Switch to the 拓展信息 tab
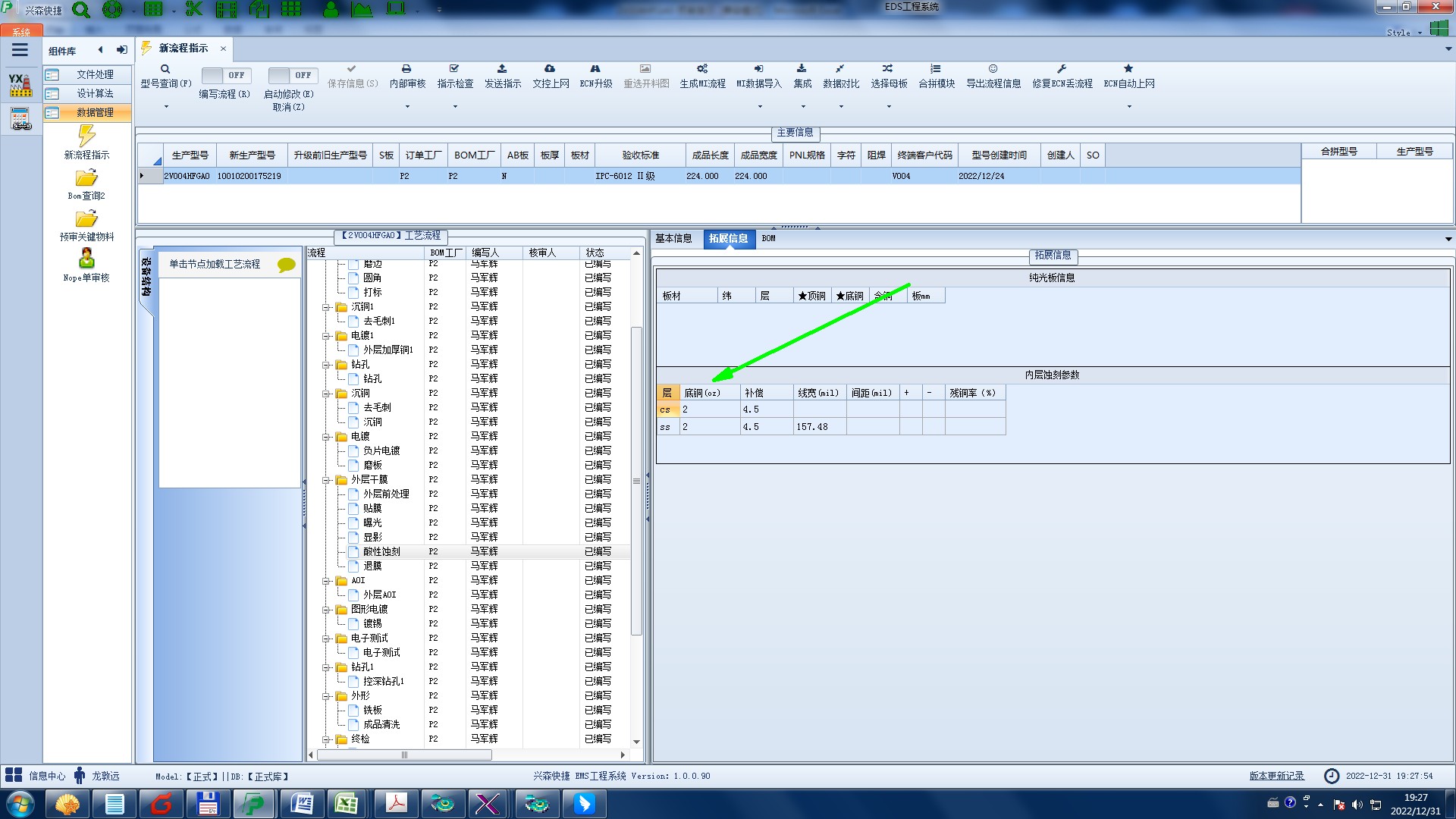 728,239
